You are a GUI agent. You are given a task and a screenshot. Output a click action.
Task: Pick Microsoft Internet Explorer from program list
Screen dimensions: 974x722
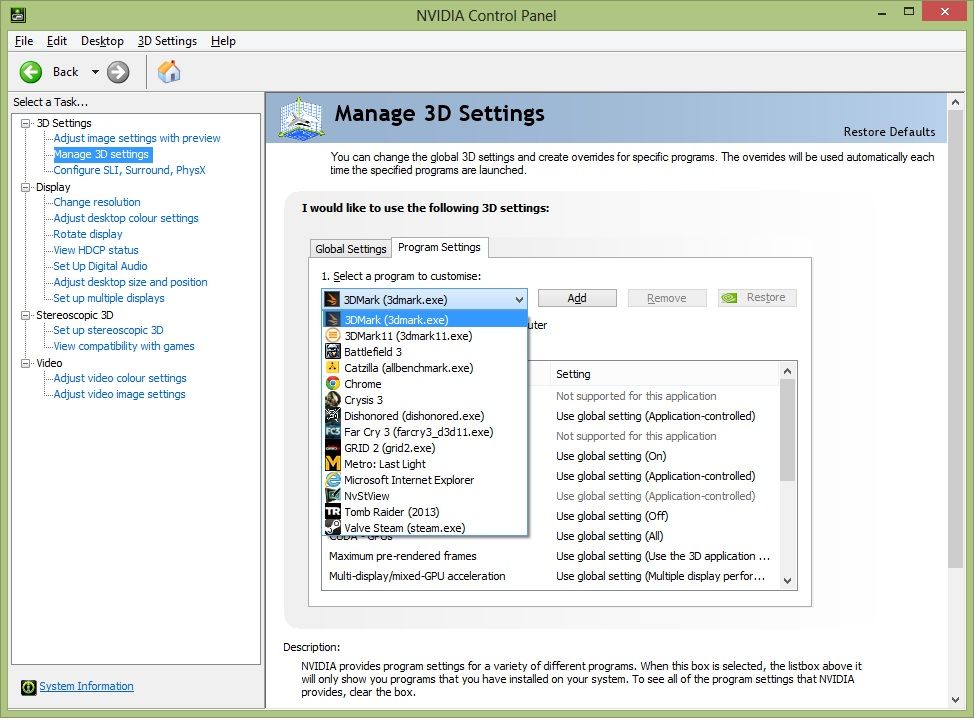point(409,480)
